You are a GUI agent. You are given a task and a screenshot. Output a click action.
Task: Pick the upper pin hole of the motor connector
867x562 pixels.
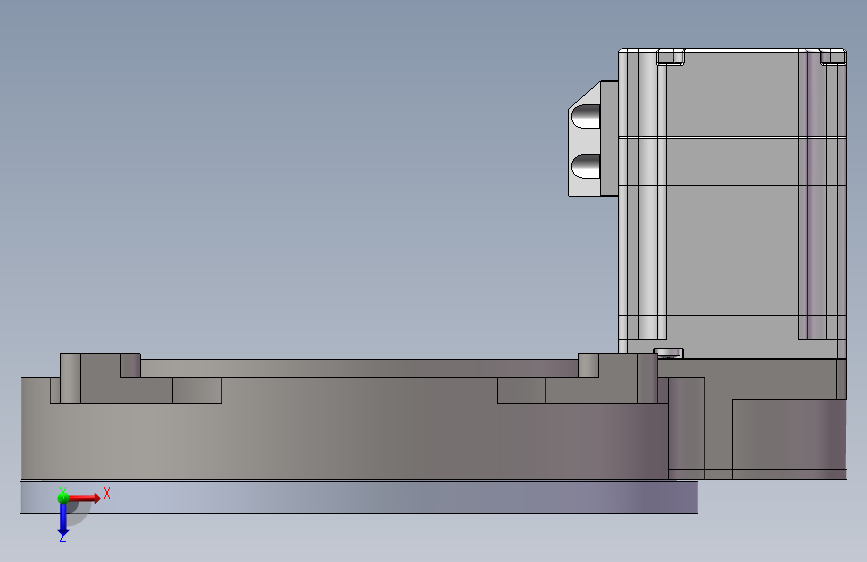585,116
